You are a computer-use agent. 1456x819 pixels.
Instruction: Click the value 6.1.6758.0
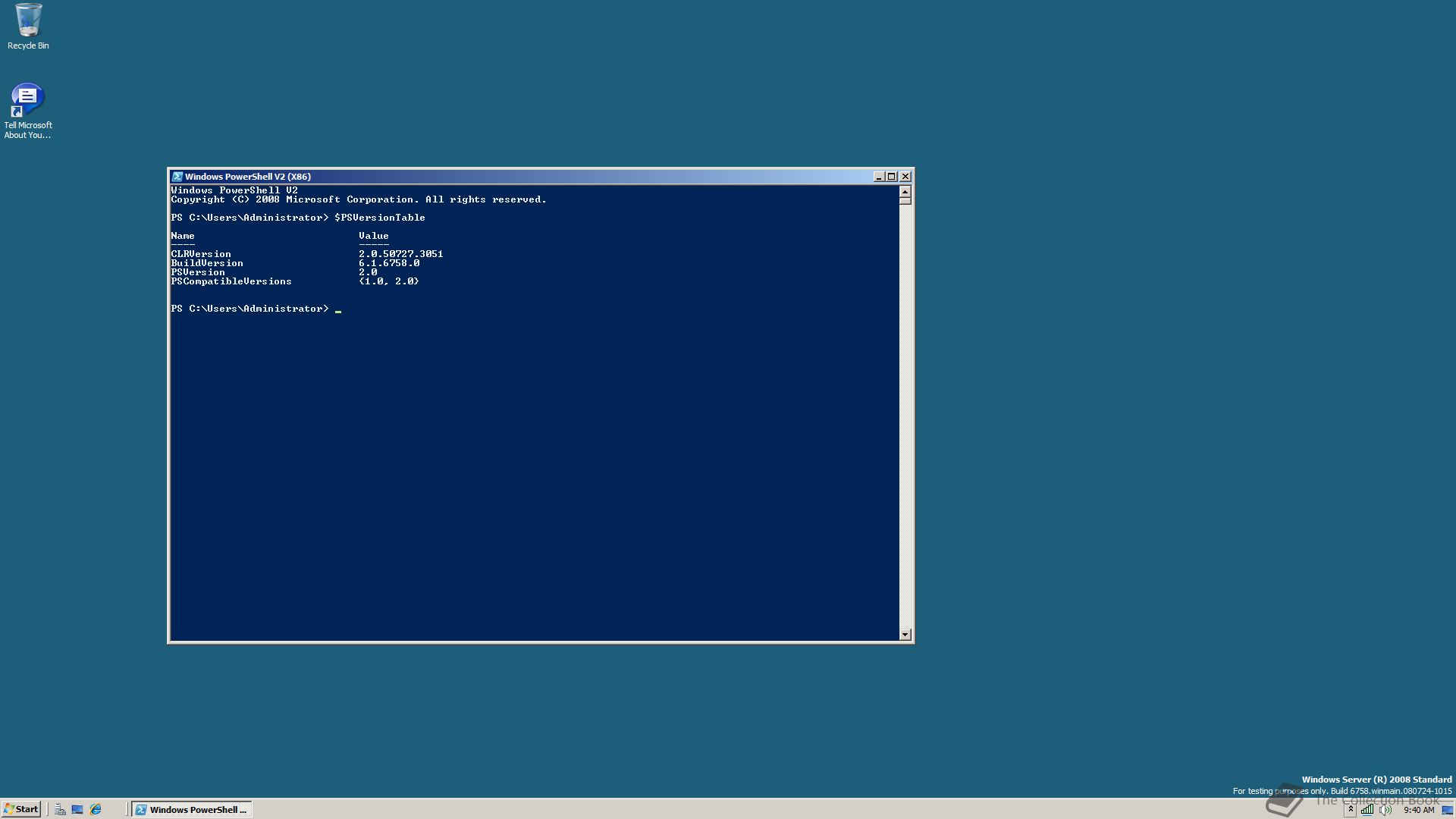click(x=389, y=263)
